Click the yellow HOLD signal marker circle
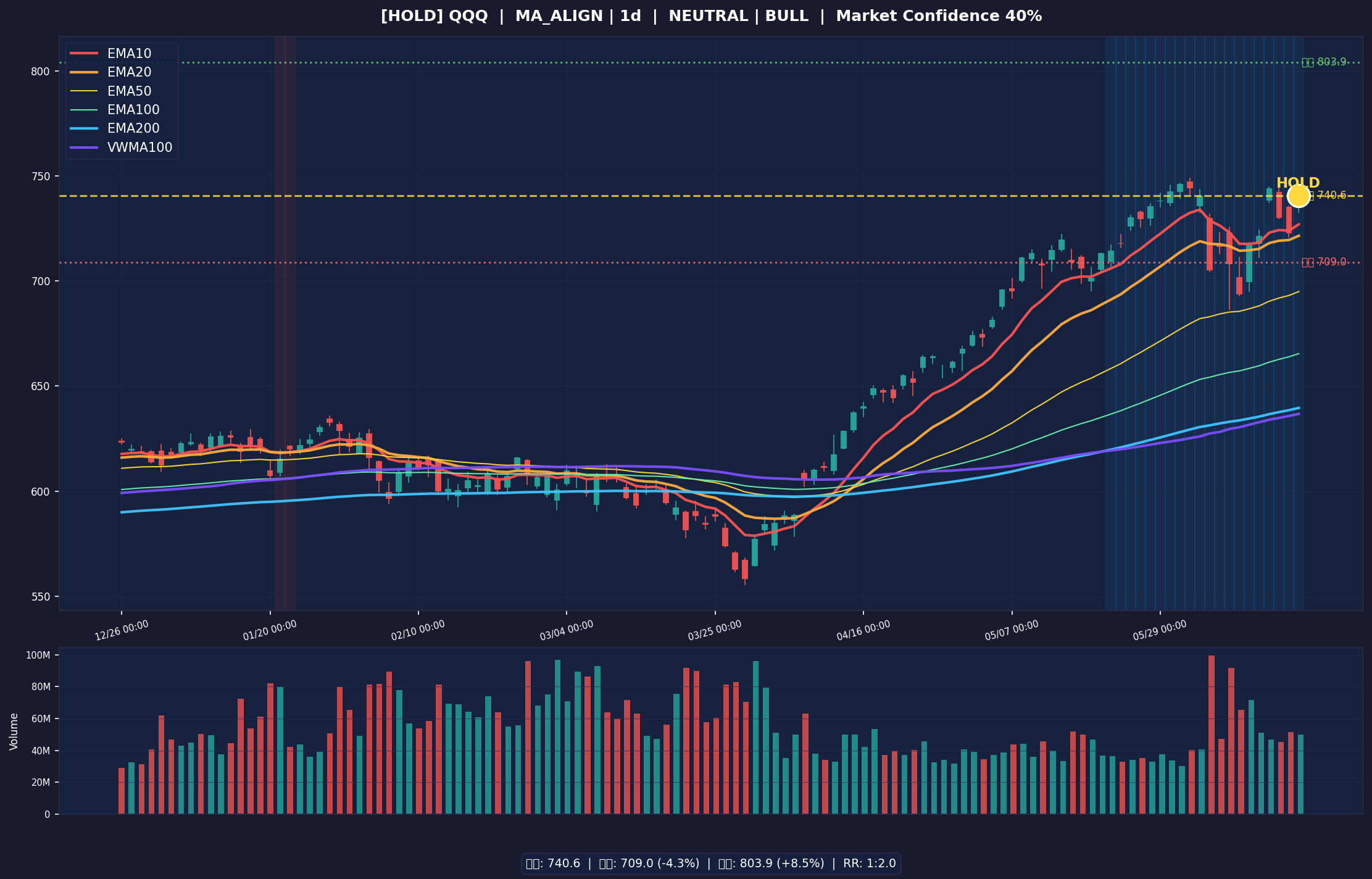The image size is (1372, 879). [x=1299, y=196]
